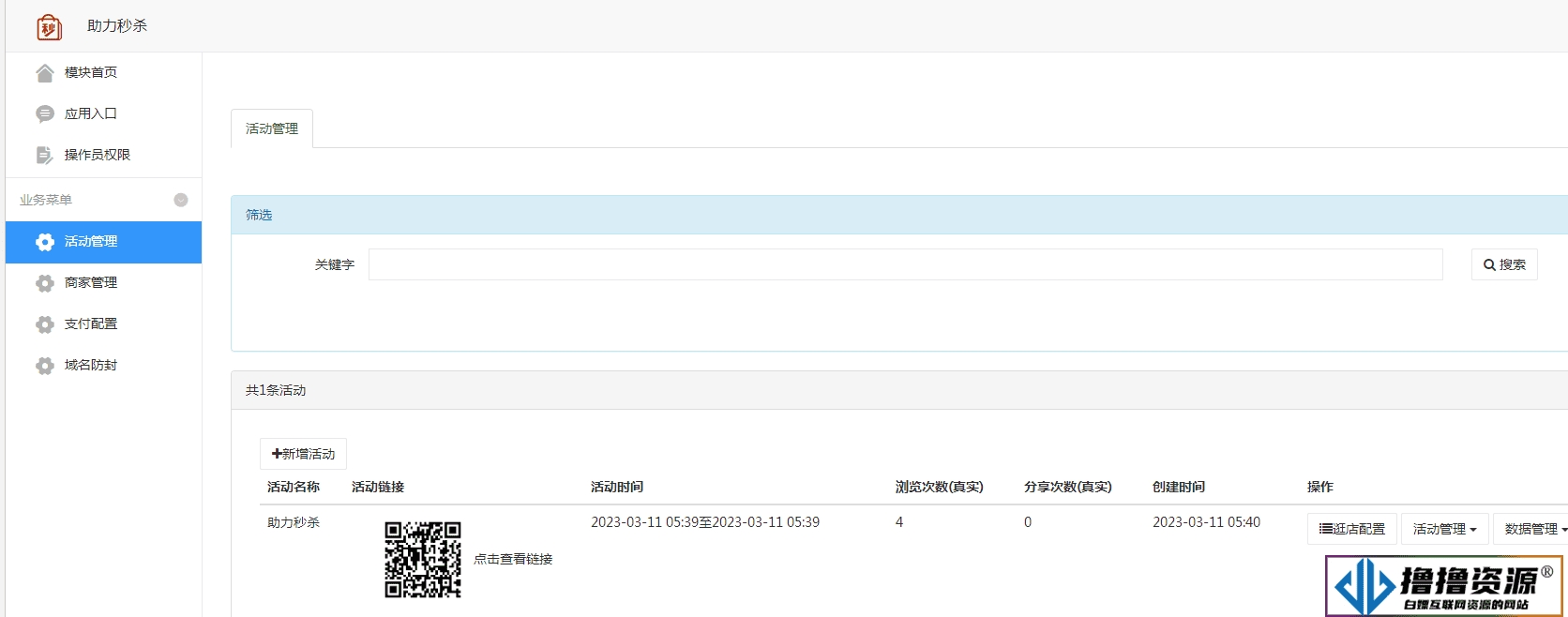
Task: Click the 逛店配置 button
Action: (x=1352, y=529)
